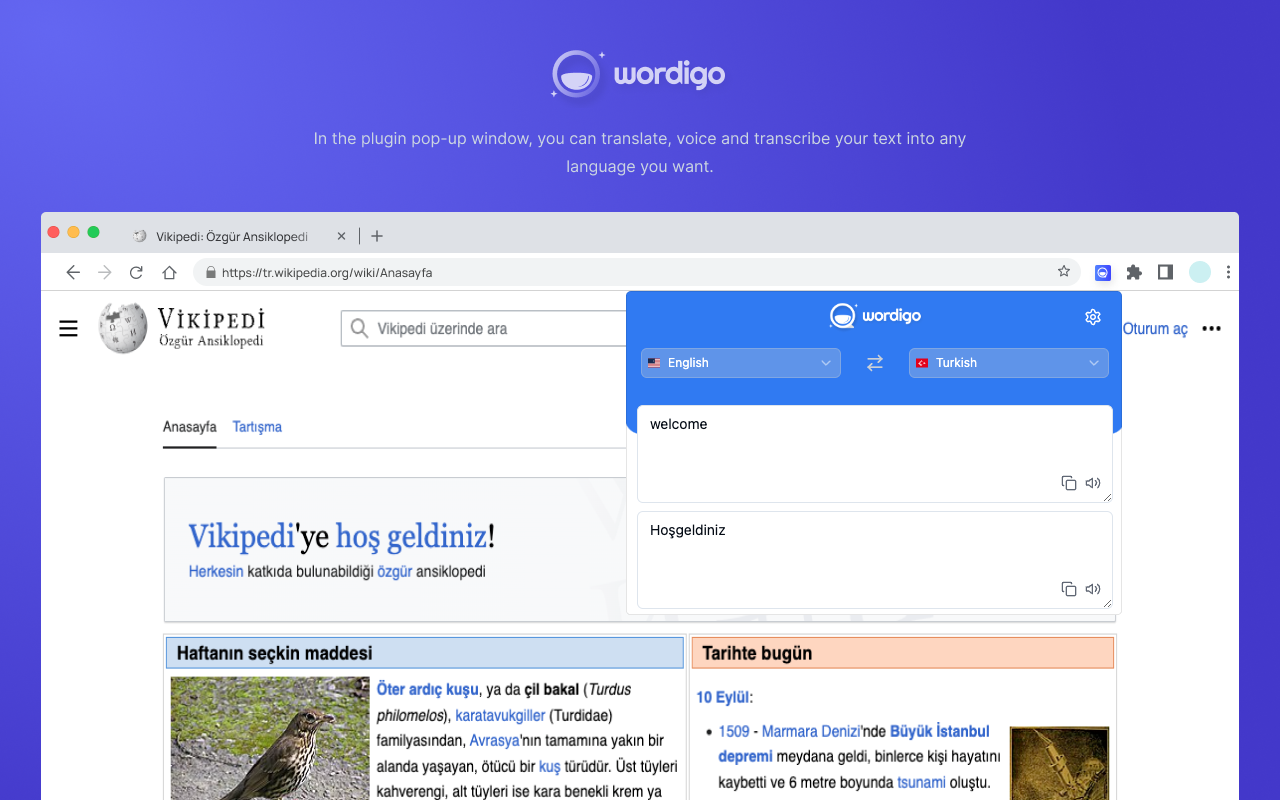The image size is (1280, 800).
Task: Click Wordigo logo in popup header
Action: pyautogui.click(x=875, y=316)
